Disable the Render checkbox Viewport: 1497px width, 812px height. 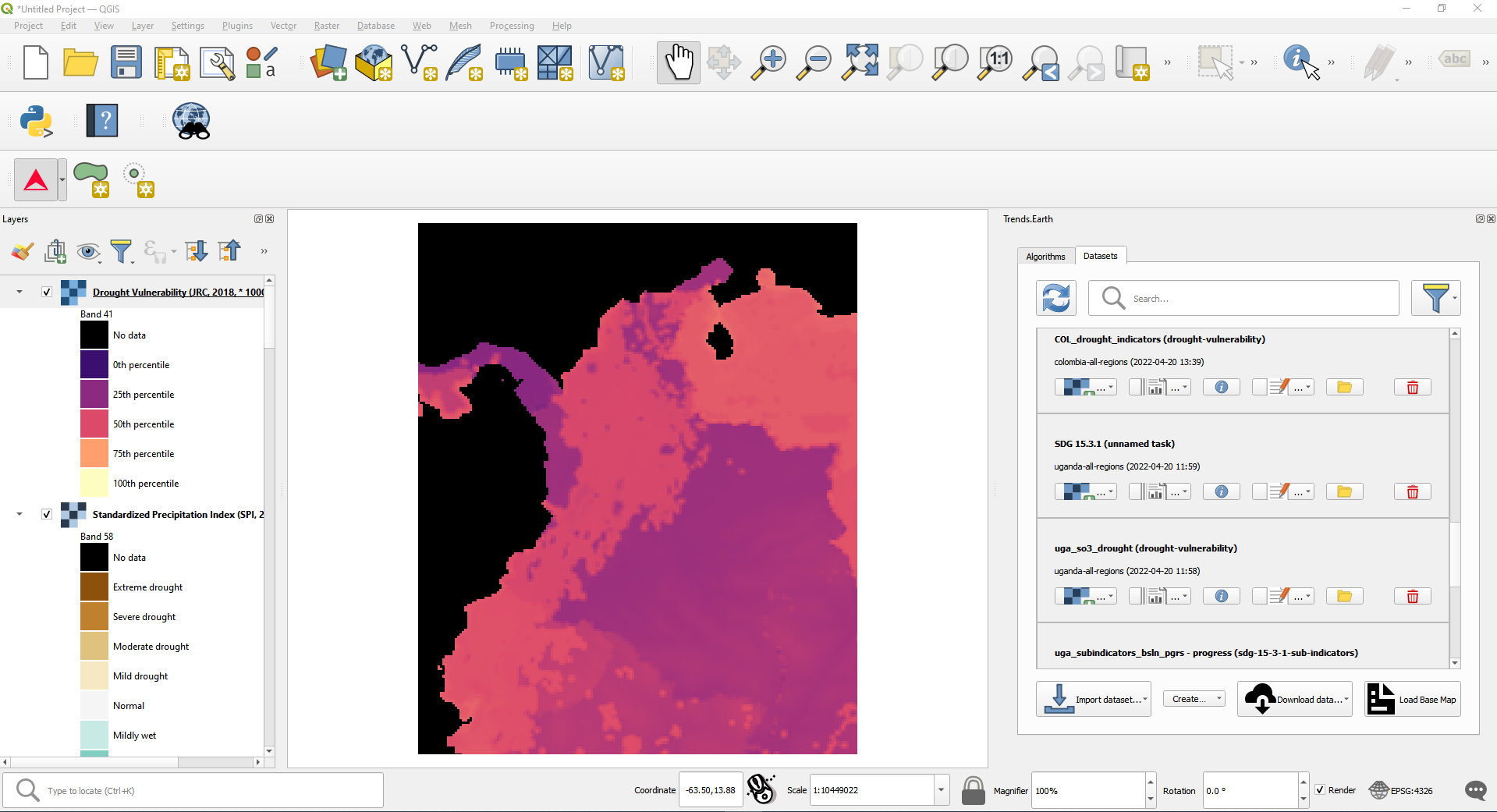click(x=1319, y=790)
